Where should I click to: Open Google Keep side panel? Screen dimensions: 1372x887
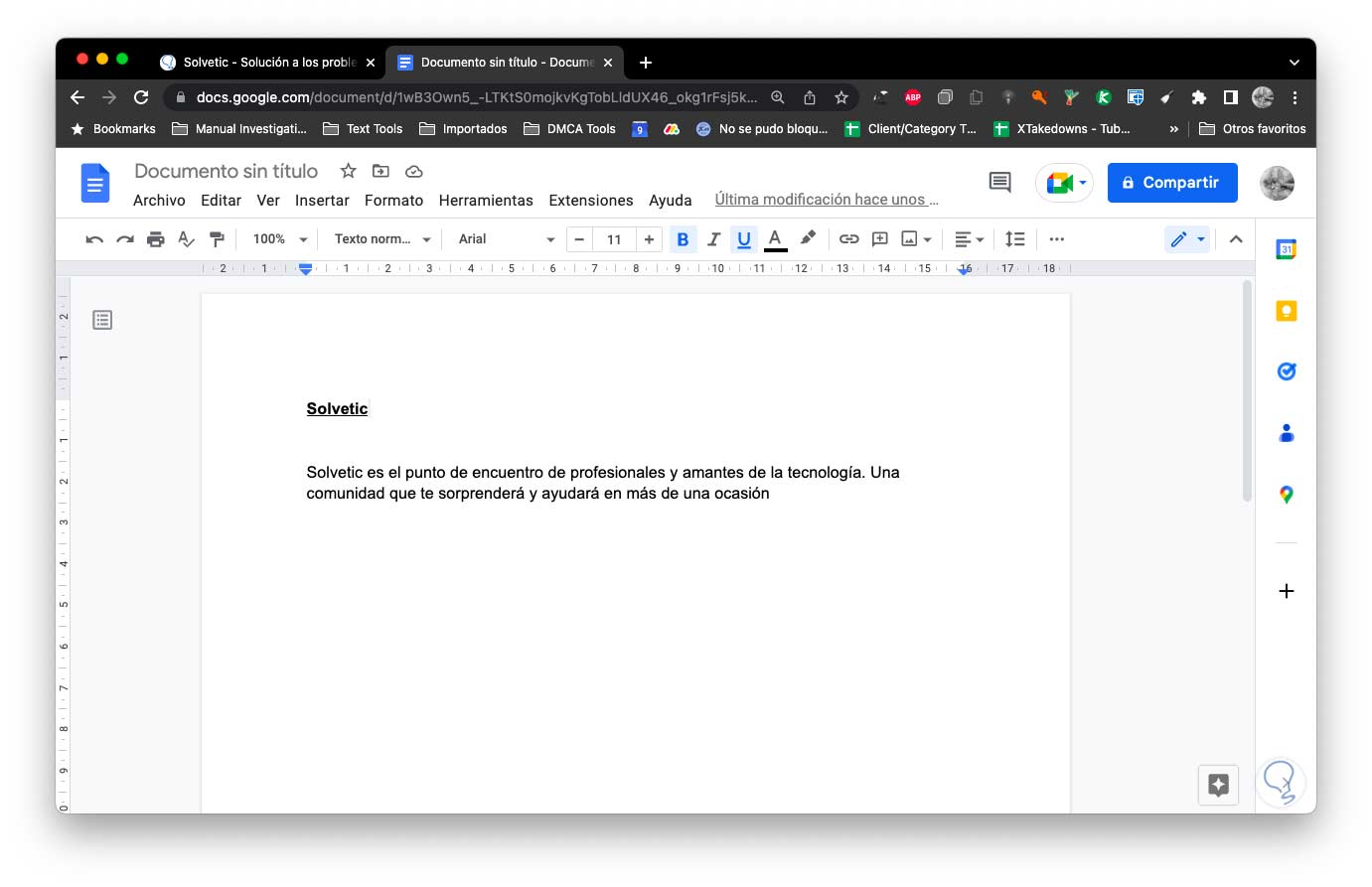tap(1286, 311)
